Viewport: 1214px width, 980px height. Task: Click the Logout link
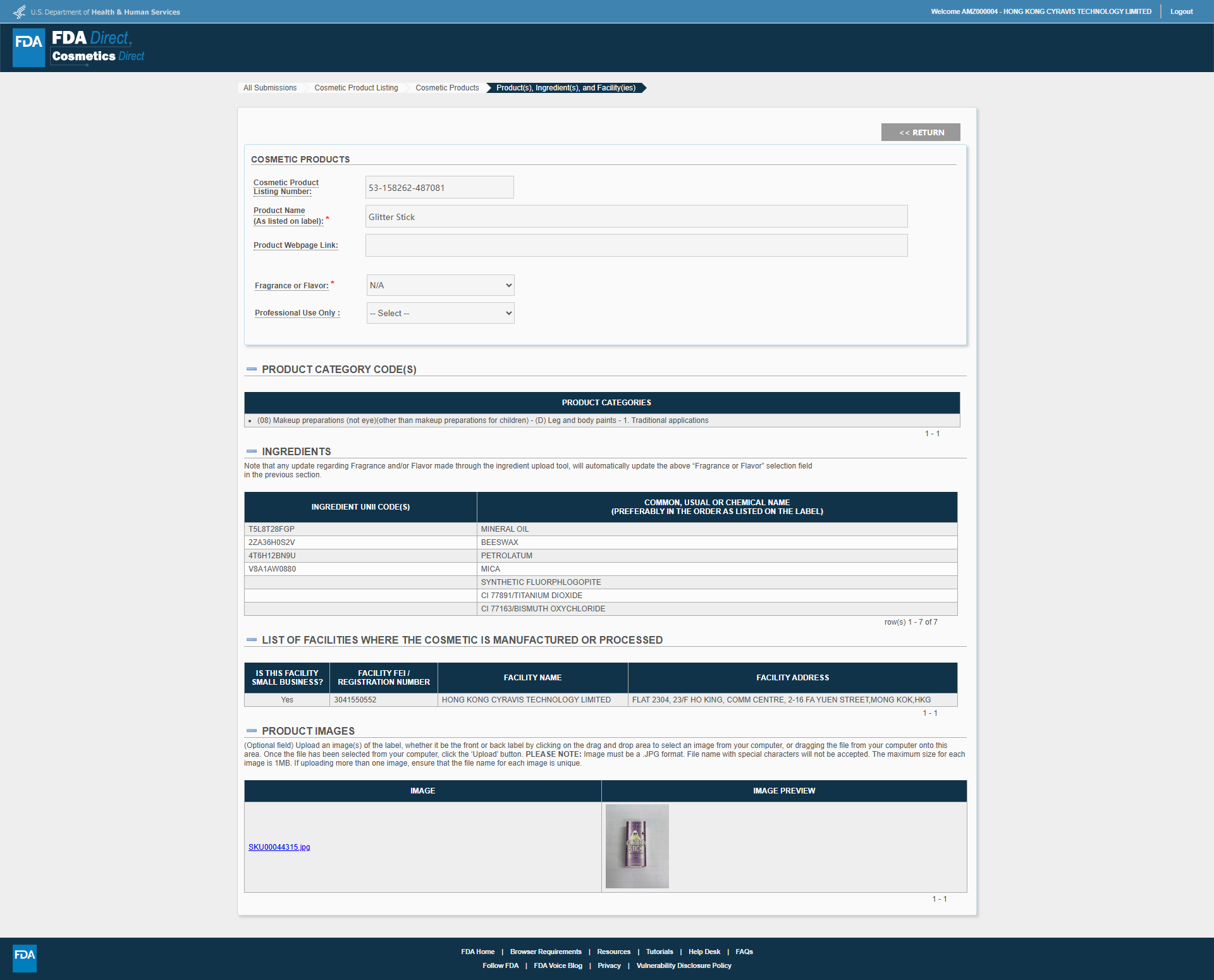[1181, 11]
